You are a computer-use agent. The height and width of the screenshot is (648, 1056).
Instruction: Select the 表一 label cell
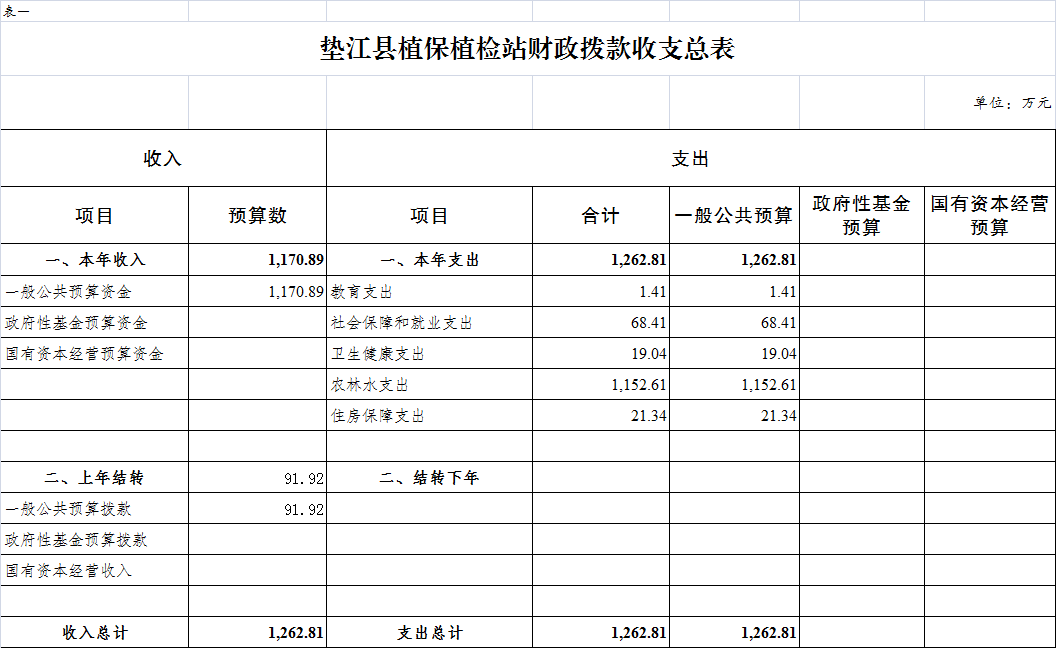[x=16, y=11]
